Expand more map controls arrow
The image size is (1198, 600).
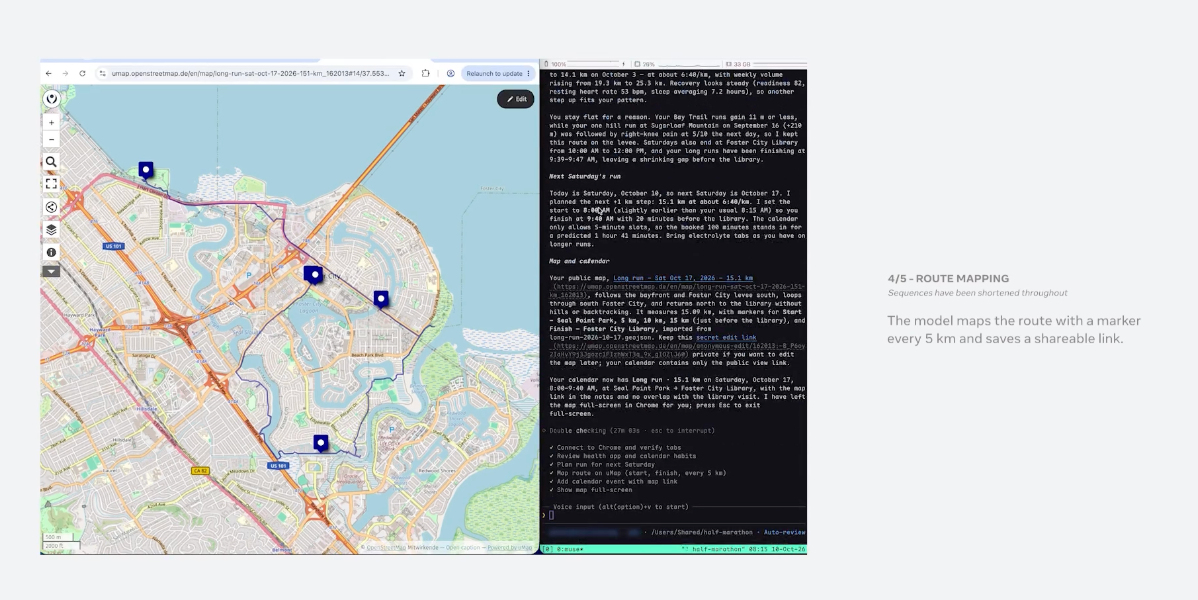pyautogui.click(x=51, y=271)
